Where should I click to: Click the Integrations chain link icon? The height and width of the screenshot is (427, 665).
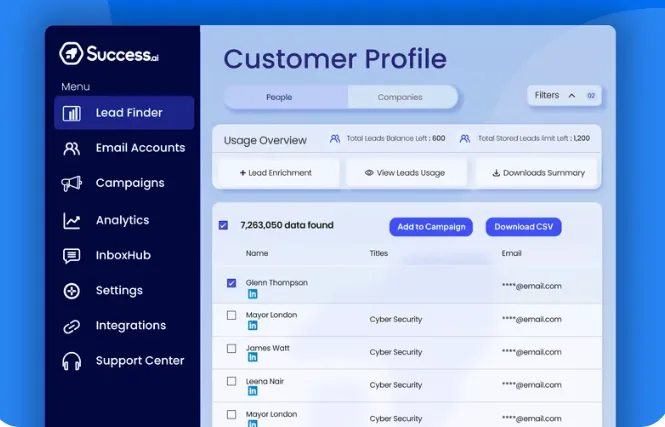click(x=71, y=326)
